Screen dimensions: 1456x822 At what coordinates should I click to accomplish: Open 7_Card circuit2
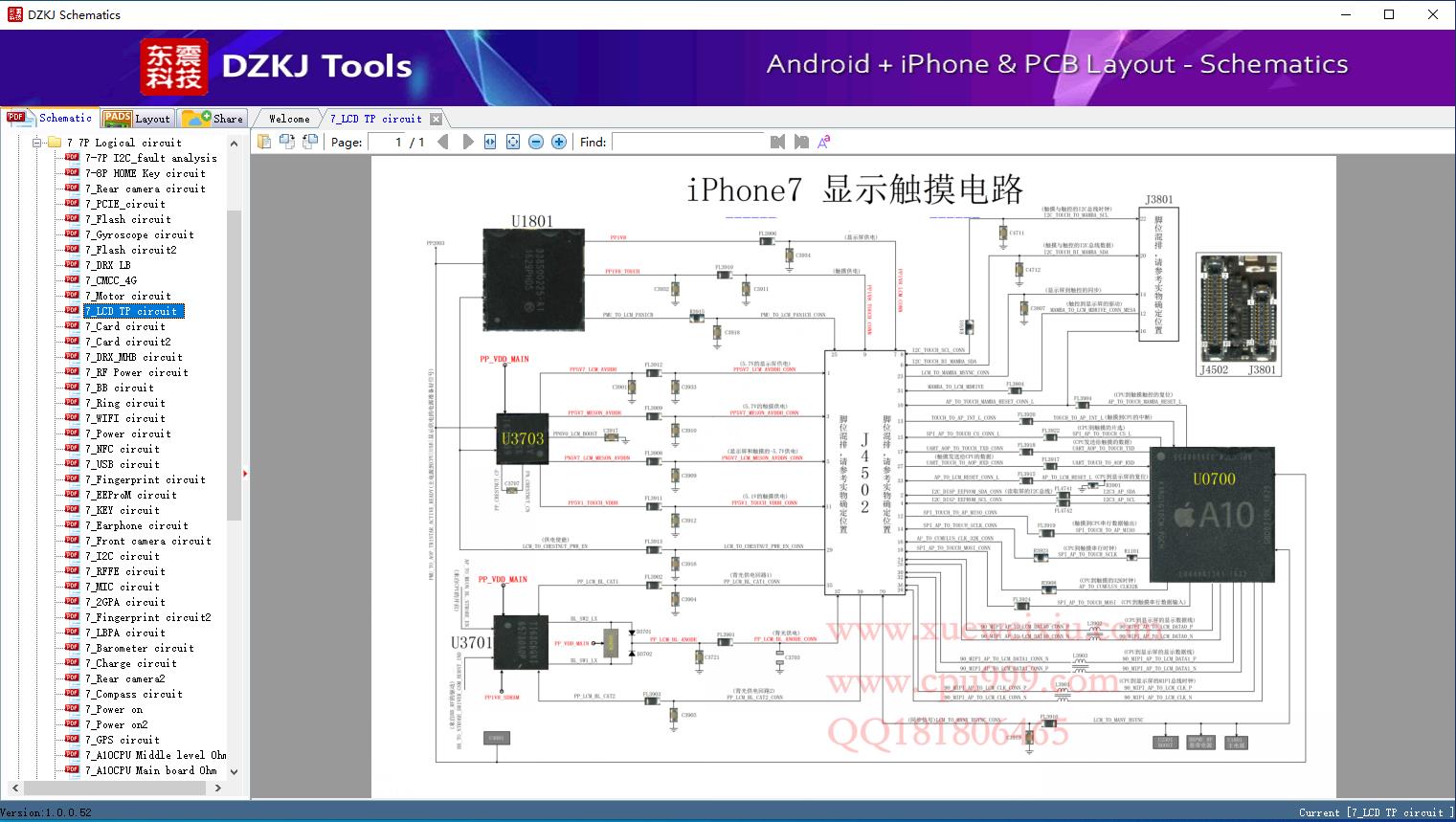(127, 342)
